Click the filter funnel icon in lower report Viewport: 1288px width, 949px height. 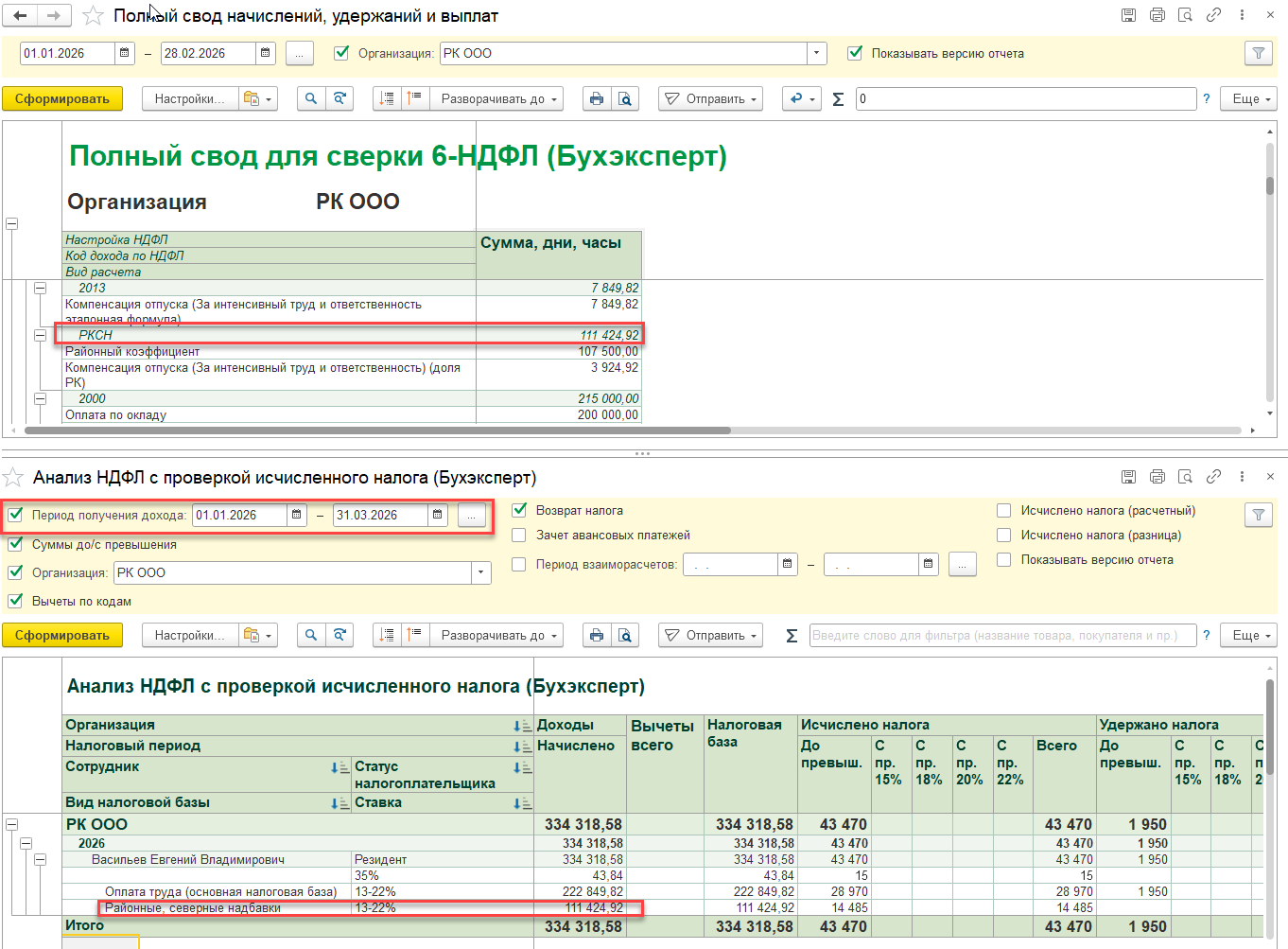pyautogui.click(x=1258, y=515)
